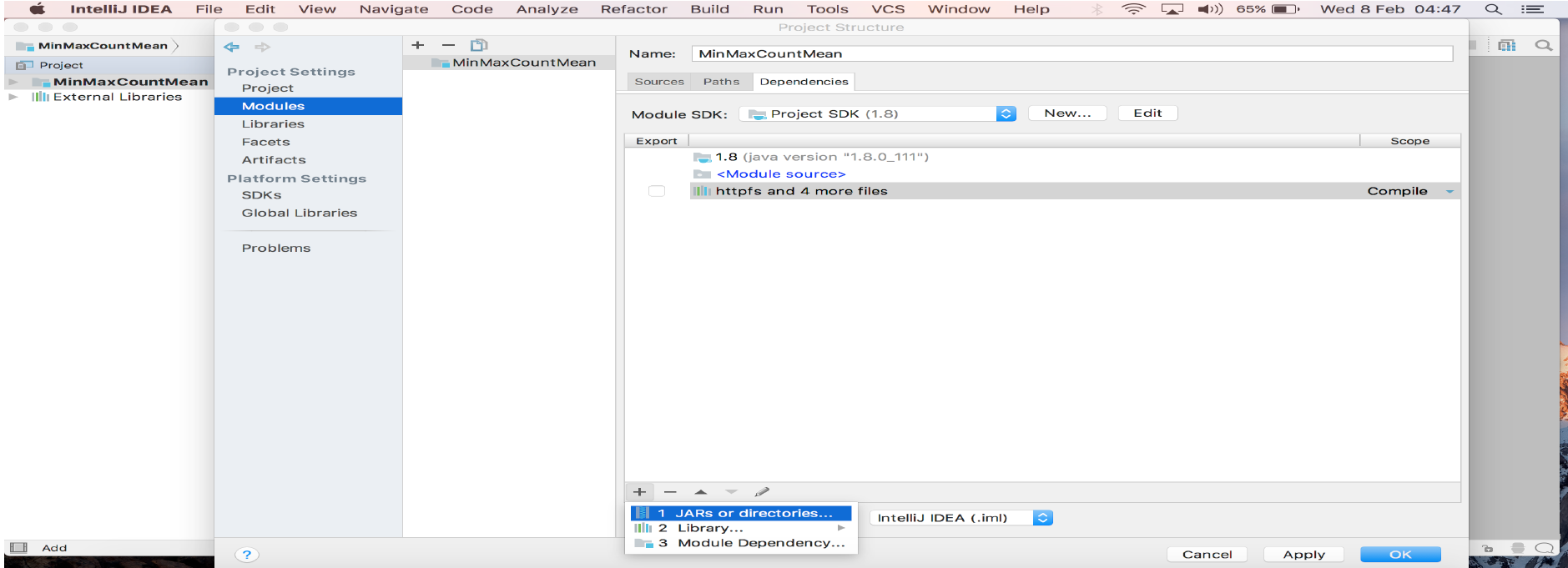Expand the External Libraries tree node
This screenshot has height=568, width=1568.
(x=13, y=97)
